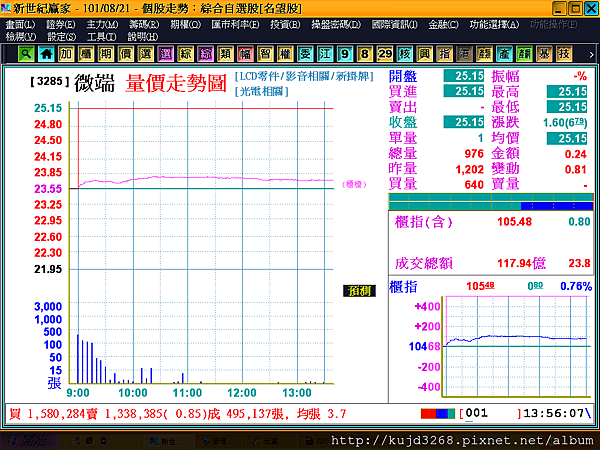The image size is (600, 450).
Task: Open the 證券(E) menu
Action: click(60, 25)
